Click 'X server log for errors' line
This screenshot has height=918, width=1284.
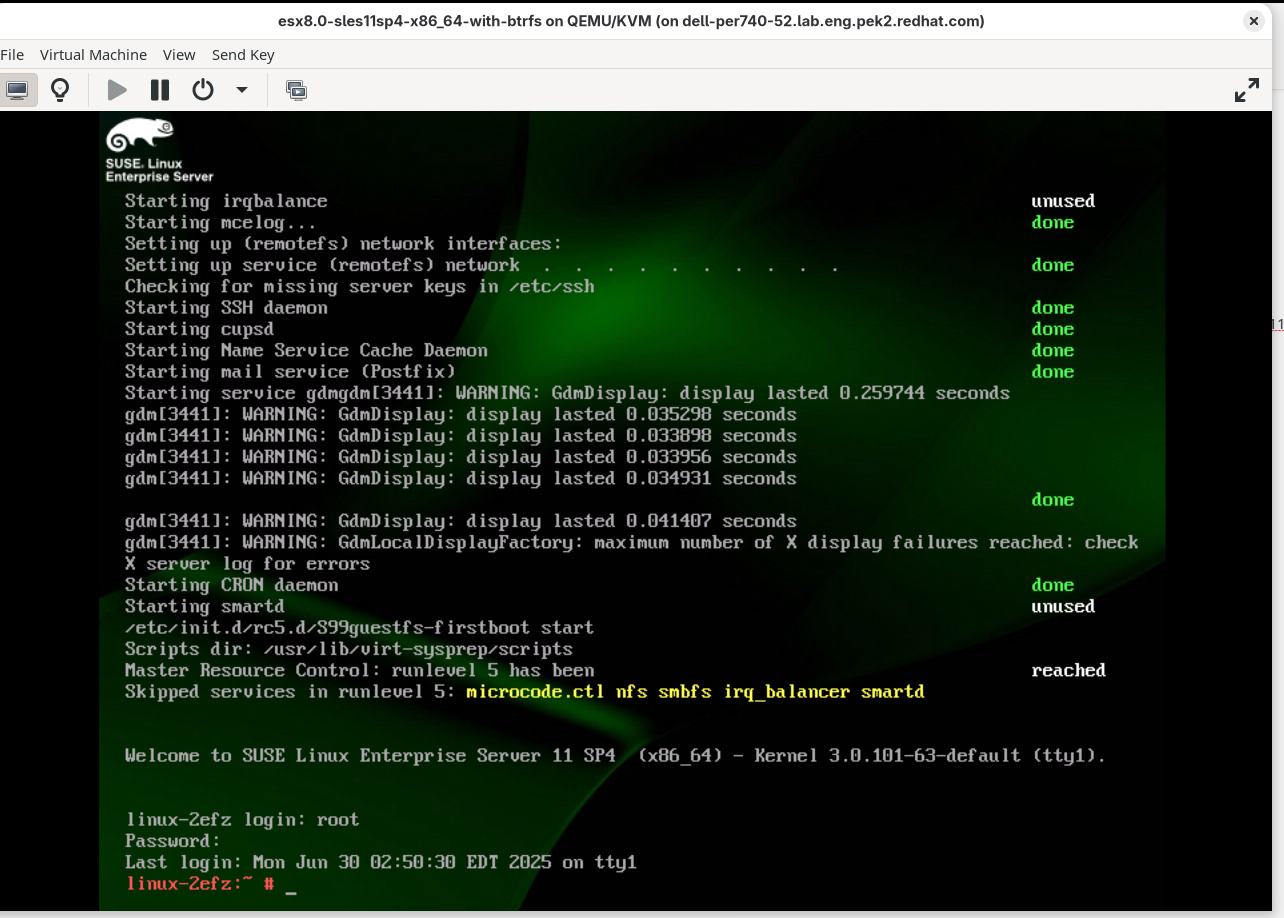click(x=247, y=564)
